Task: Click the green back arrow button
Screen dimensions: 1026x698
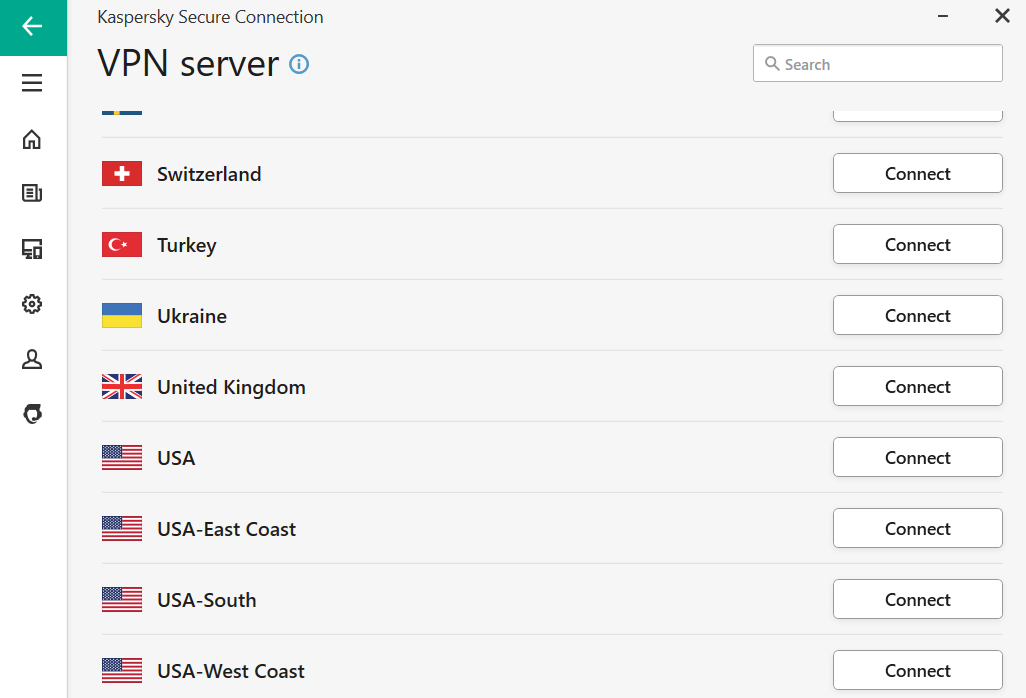Action: coord(32,27)
